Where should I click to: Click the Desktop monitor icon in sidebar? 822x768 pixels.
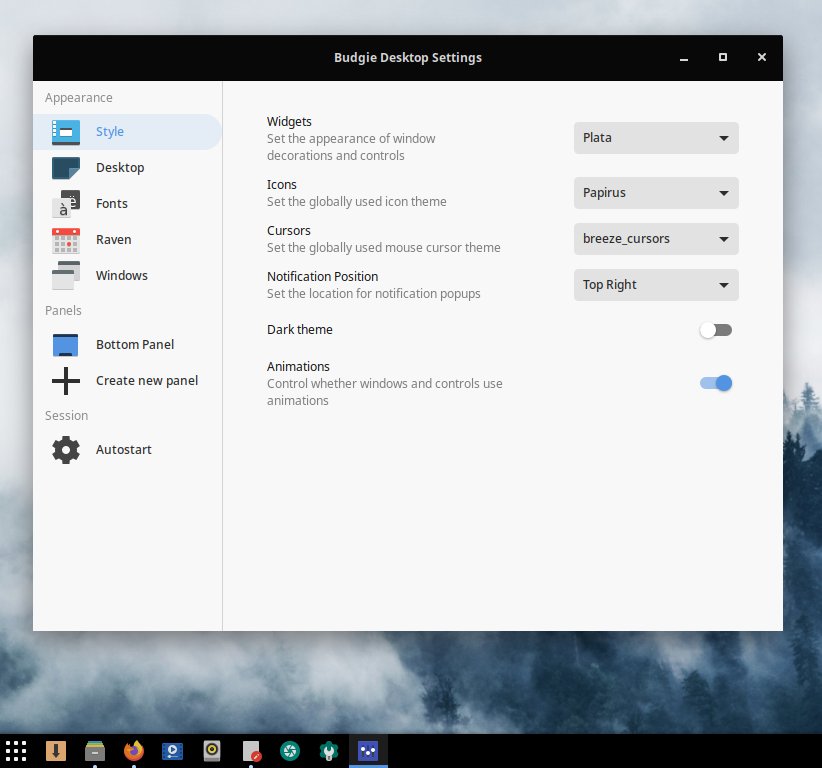tap(65, 168)
